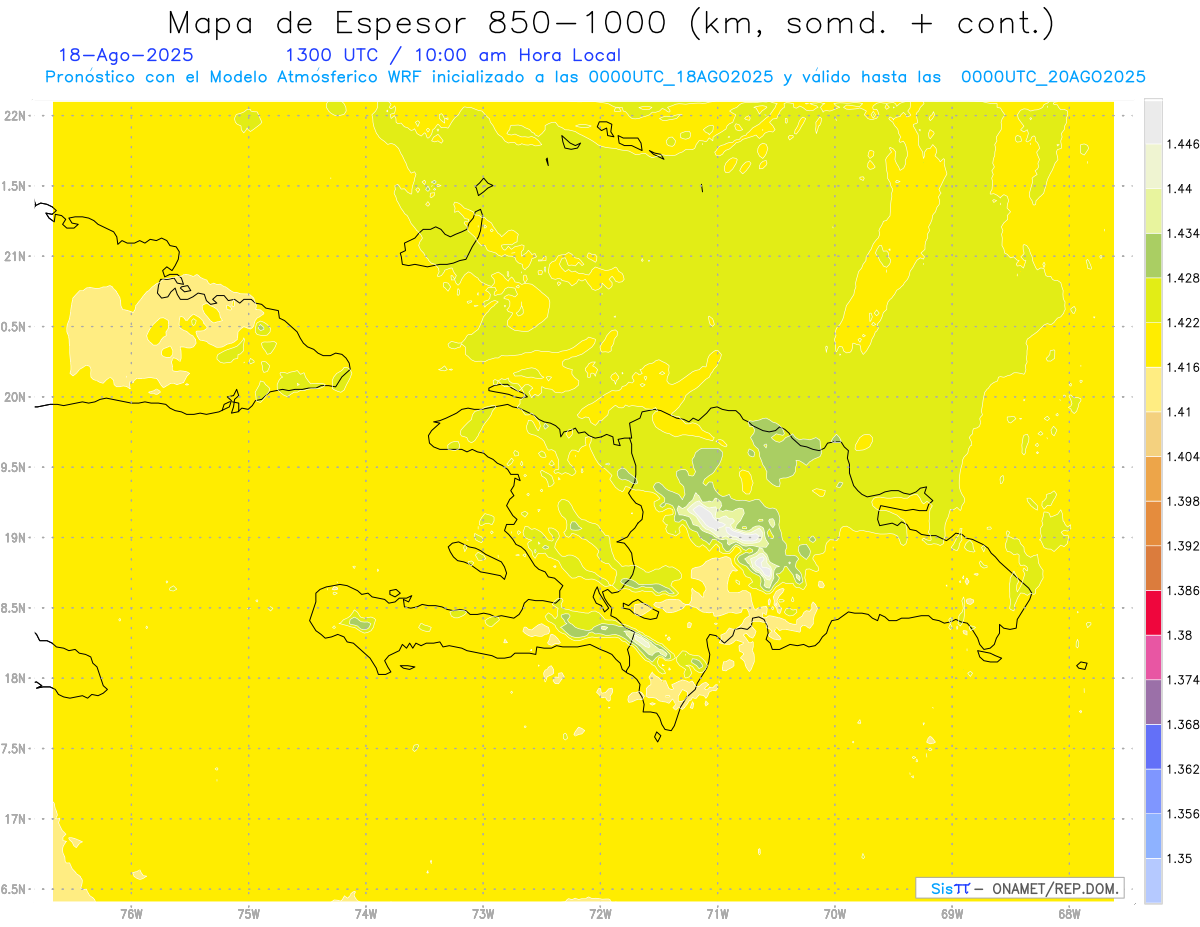This screenshot has height=927, width=1200.
Task: Click the red legend swatch between 1.38 and 1.386
Action: pyautogui.click(x=1153, y=613)
